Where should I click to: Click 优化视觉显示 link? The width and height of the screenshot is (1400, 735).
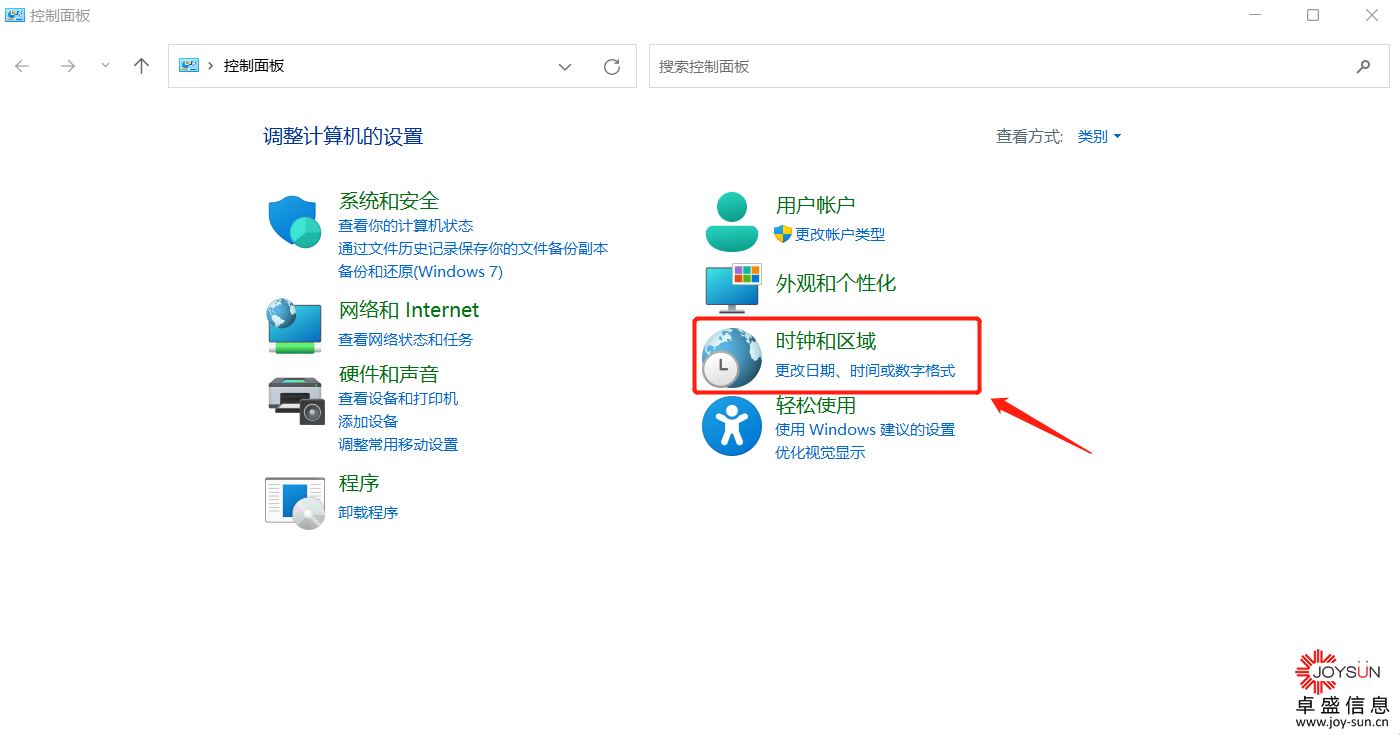[820, 453]
